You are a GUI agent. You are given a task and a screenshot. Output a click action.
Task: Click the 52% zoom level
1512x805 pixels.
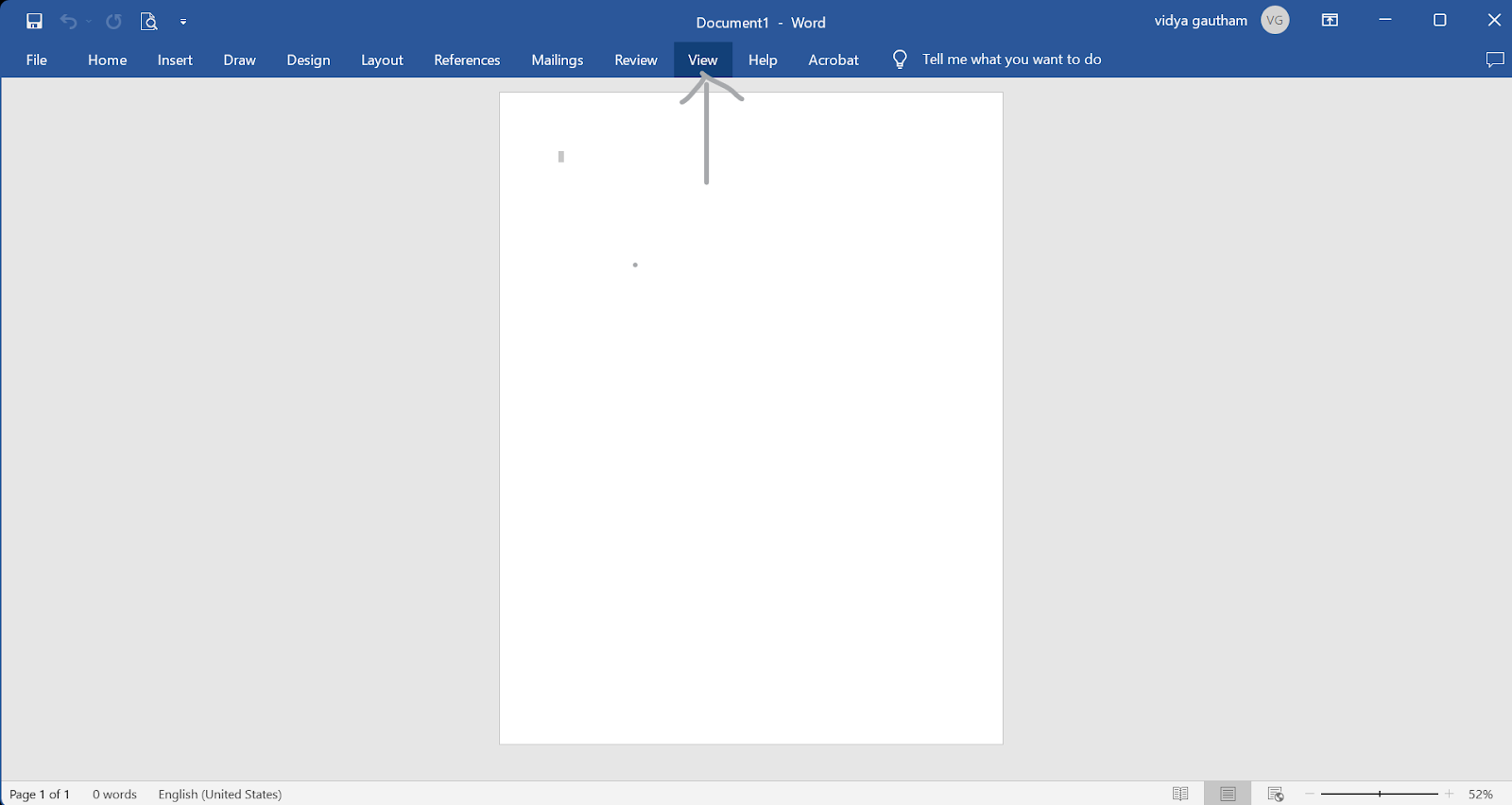pyautogui.click(x=1481, y=794)
